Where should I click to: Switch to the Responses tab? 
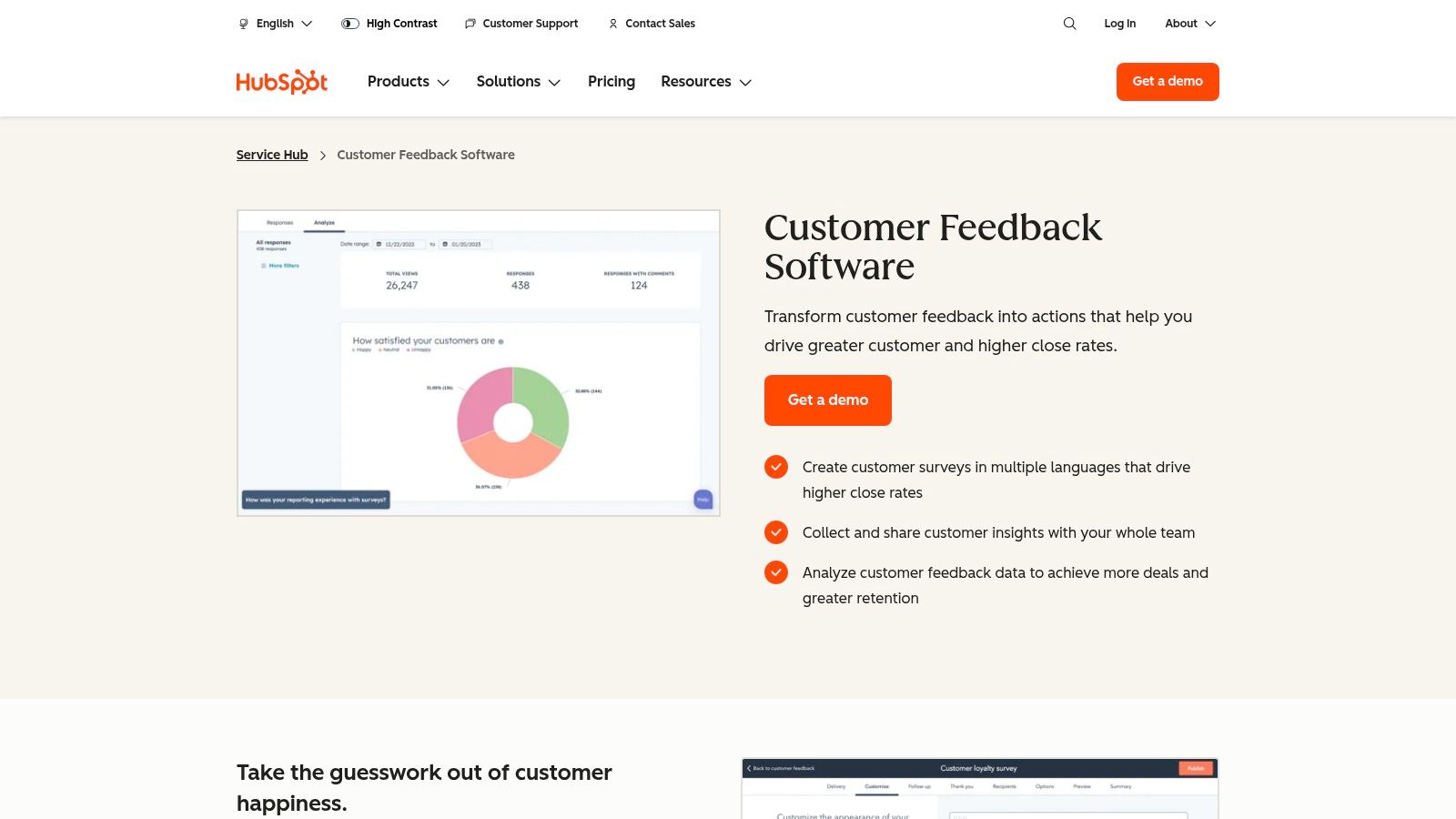pyautogui.click(x=279, y=222)
